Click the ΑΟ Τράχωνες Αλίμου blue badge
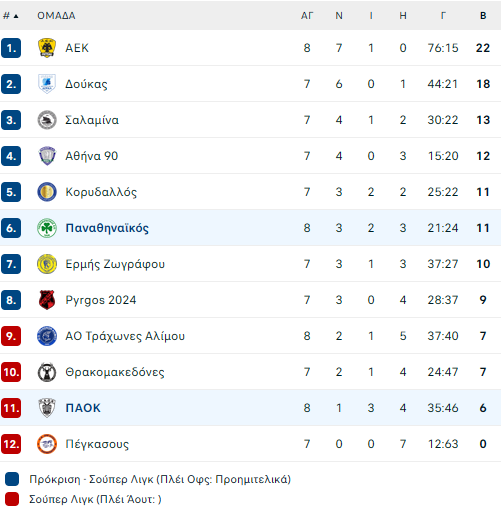 pyautogui.click(x=47, y=336)
